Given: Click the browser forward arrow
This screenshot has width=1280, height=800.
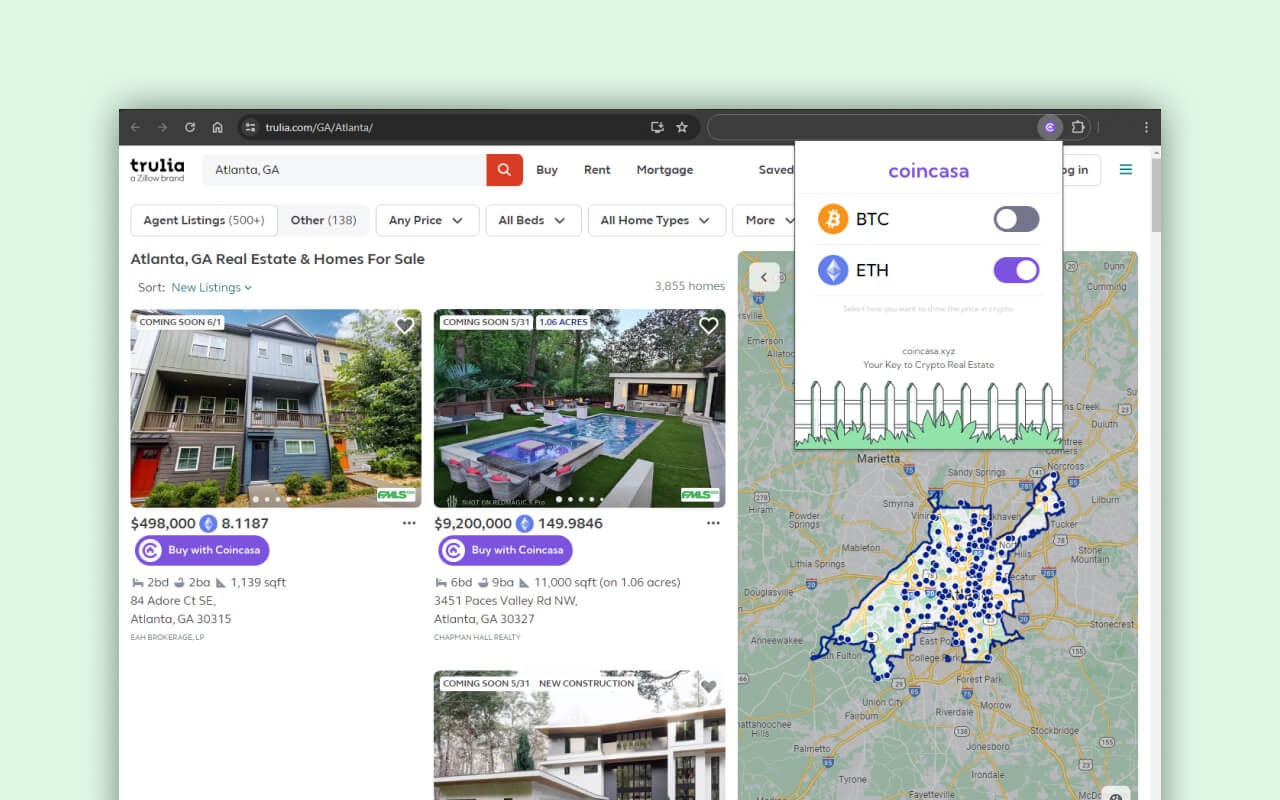Looking at the screenshot, I should (x=162, y=127).
